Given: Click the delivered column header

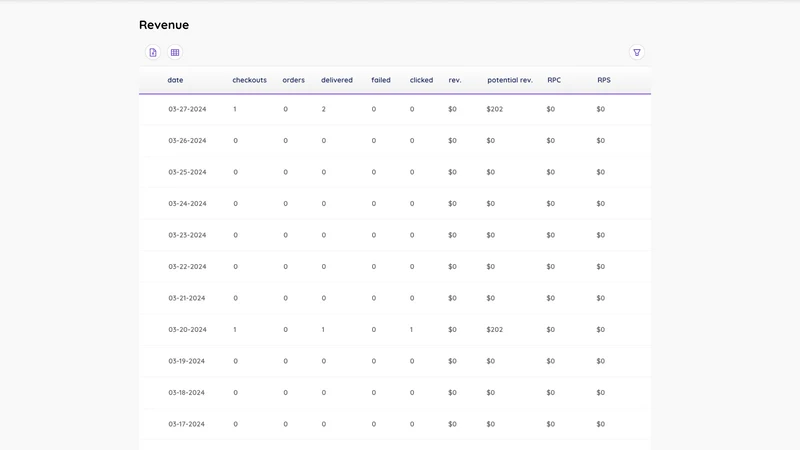Looking at the screenshot, I should [337, 80].
